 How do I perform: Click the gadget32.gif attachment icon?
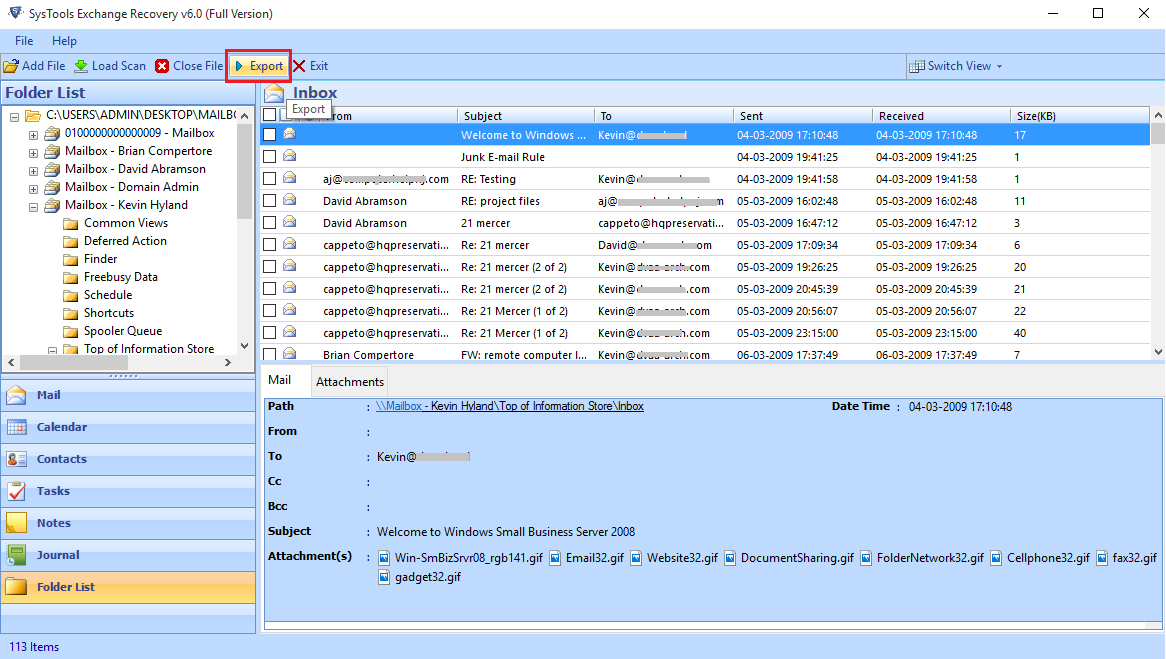[384, 576]
